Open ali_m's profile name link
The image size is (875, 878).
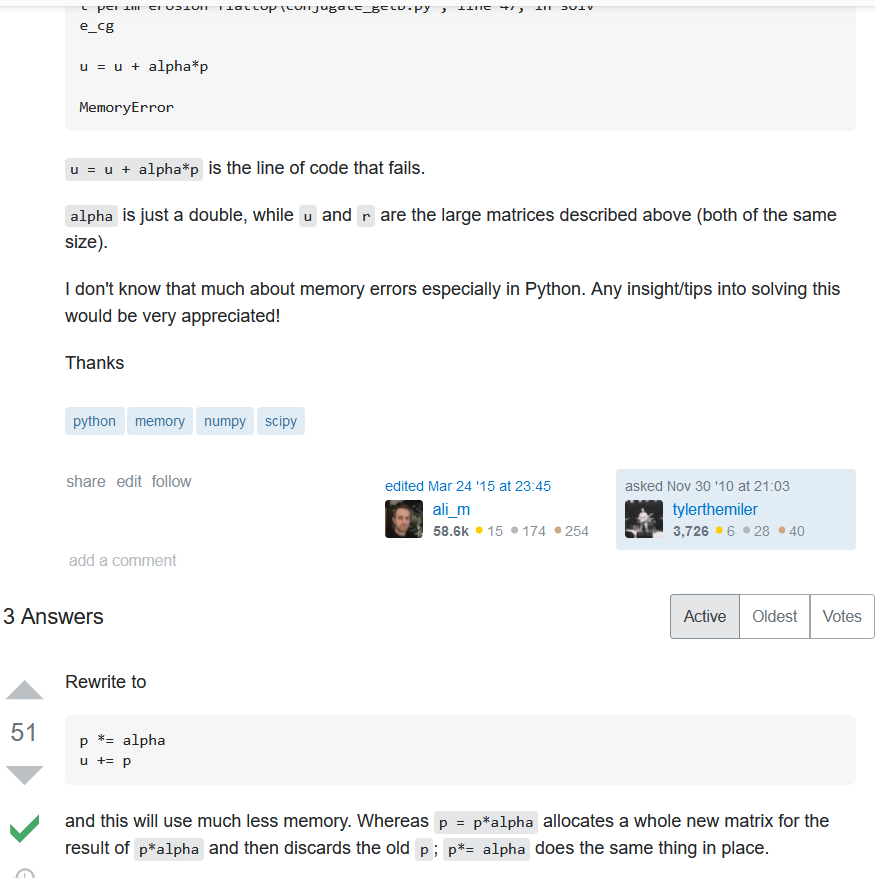[x=451, y=509]
